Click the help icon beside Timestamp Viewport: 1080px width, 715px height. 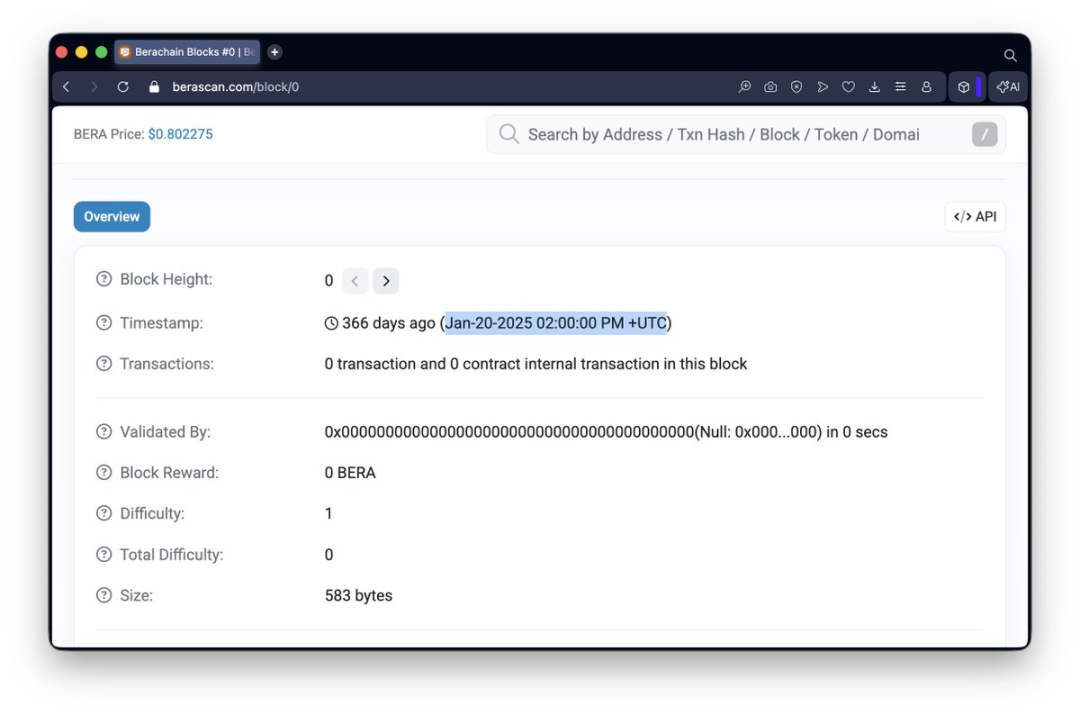click(x=104, y=322)
